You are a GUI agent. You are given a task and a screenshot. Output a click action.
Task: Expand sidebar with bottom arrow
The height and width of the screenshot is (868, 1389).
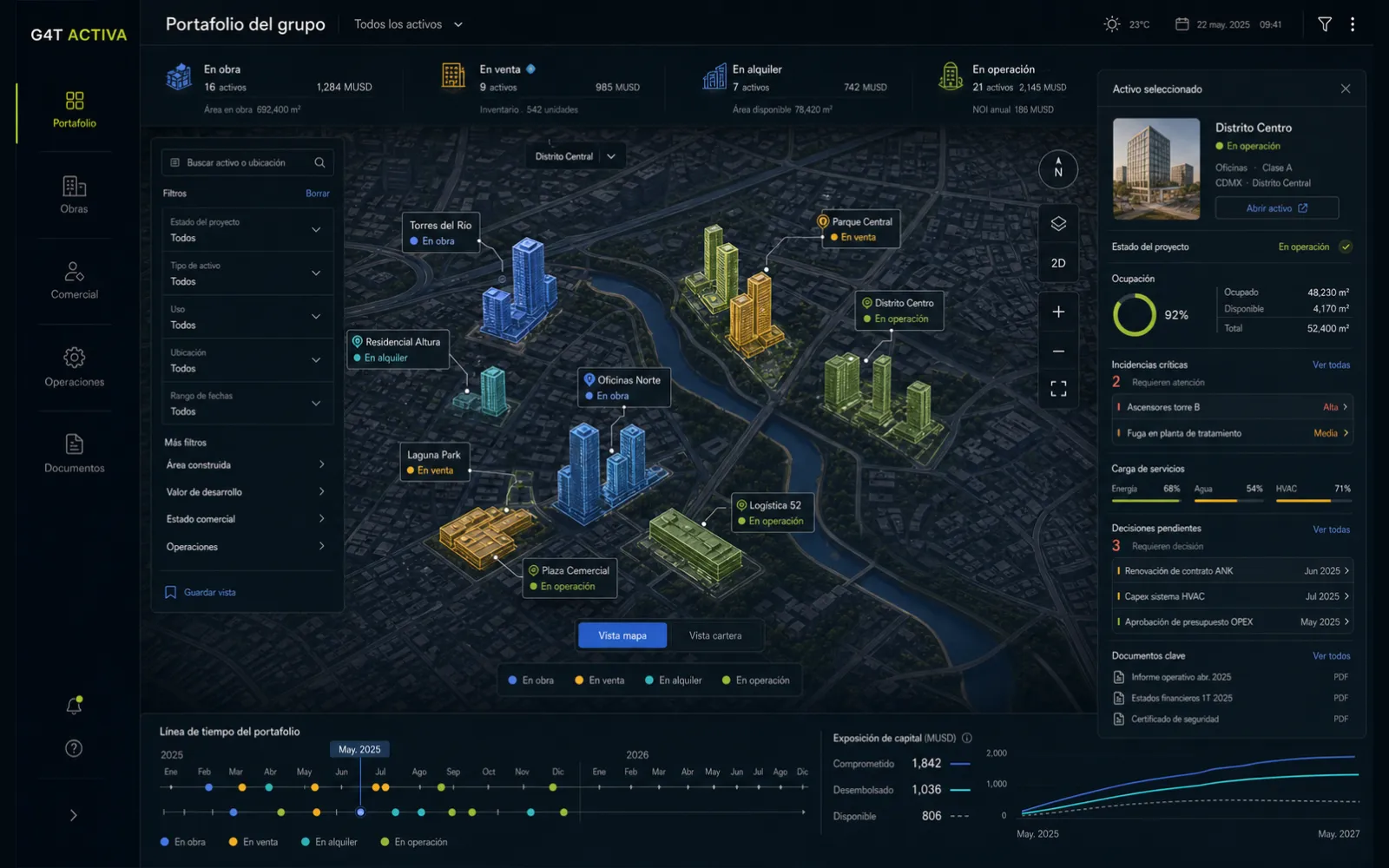(74, 815)
